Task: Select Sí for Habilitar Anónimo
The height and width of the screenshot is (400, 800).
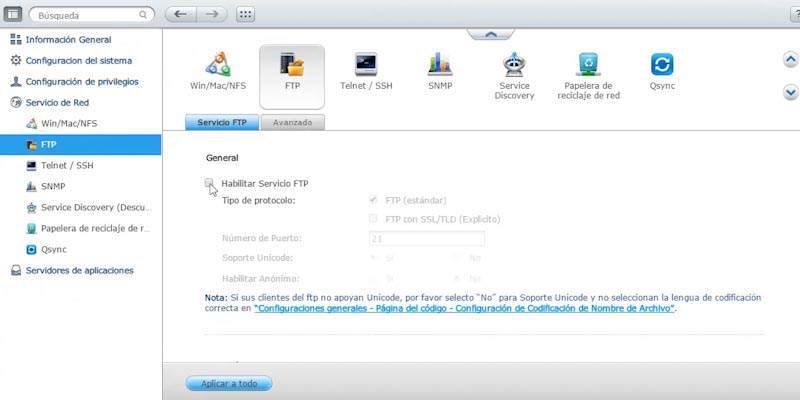Action: (373, 279)
